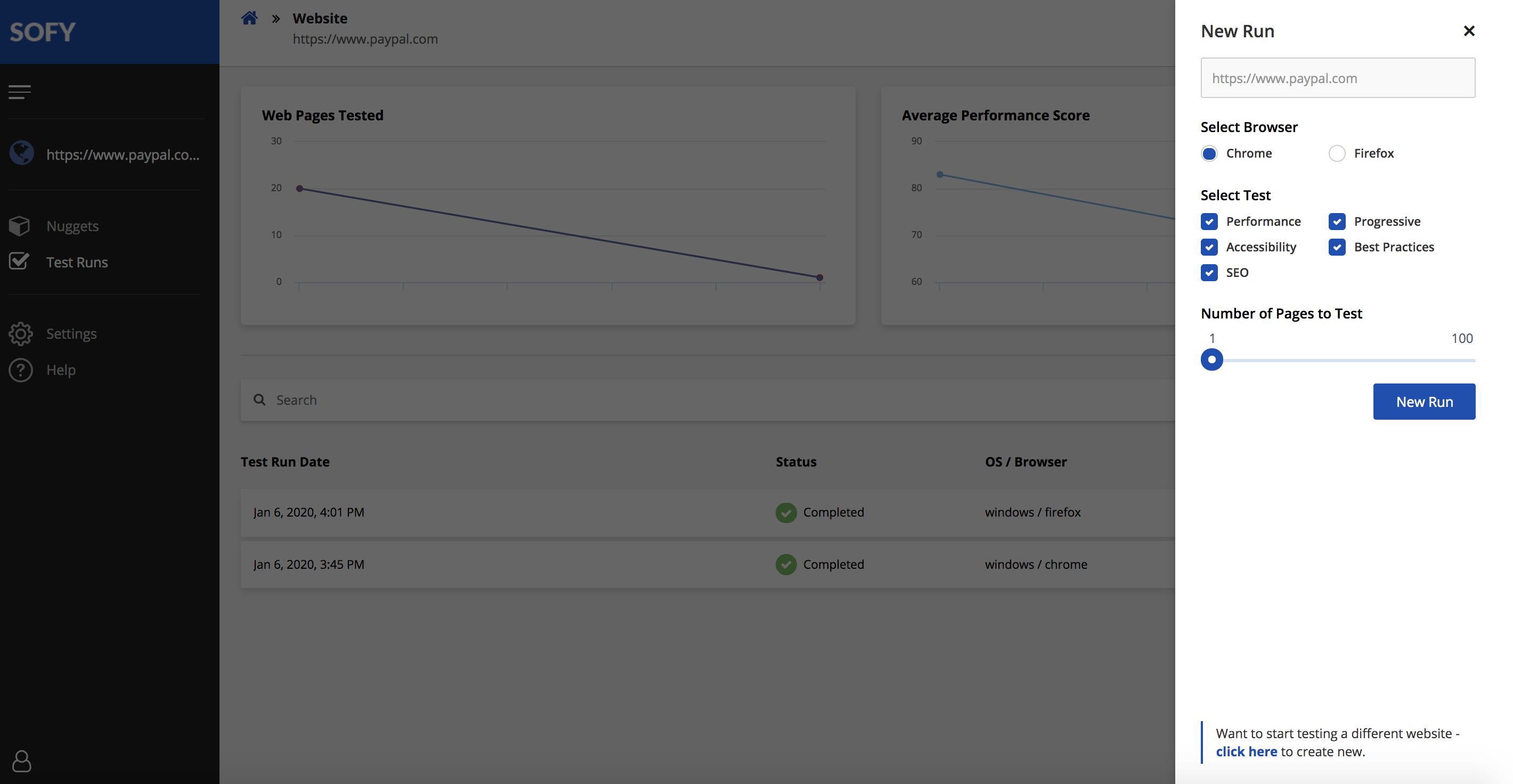This screenshot has height=784, width=1513.
Task: Click the OS / Browser column header
Action: pos(1026,462)
